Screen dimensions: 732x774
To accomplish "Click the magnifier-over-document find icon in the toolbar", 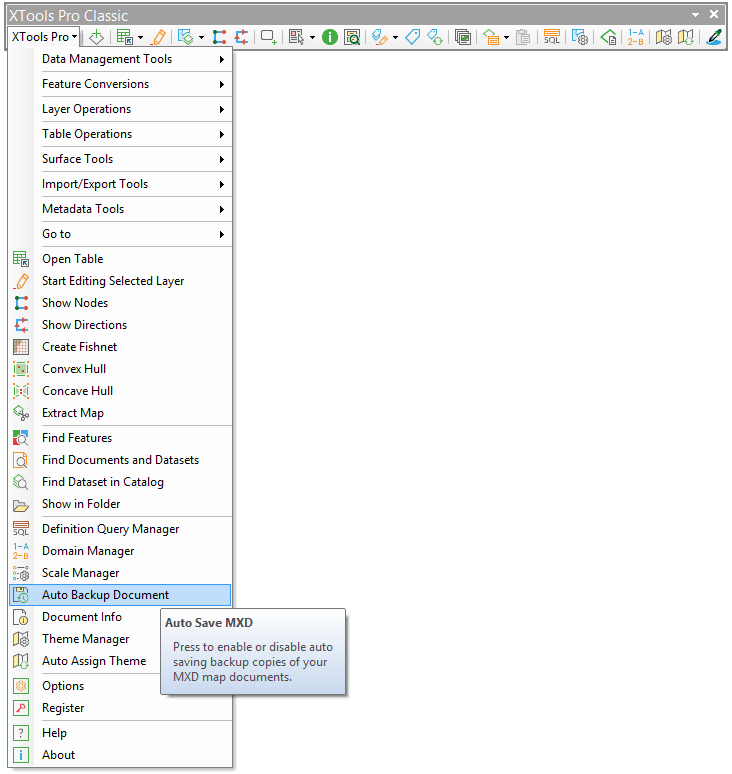I will point(352,37).
